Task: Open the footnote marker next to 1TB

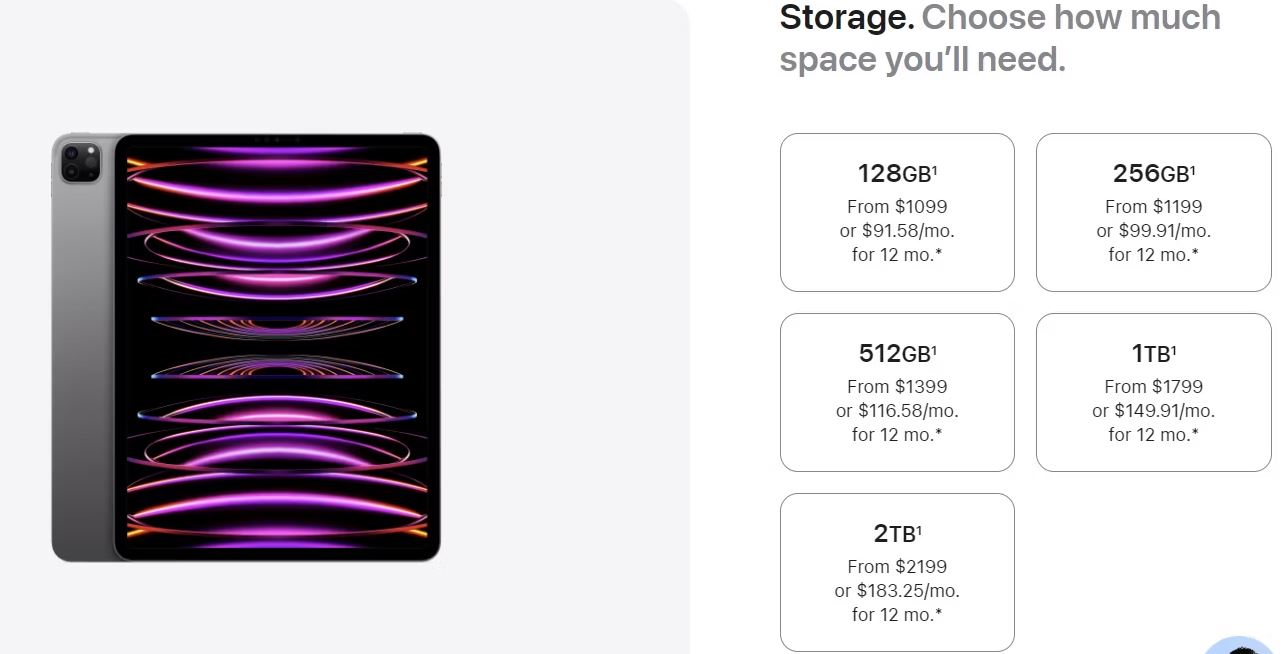Action: point(1173,349)
